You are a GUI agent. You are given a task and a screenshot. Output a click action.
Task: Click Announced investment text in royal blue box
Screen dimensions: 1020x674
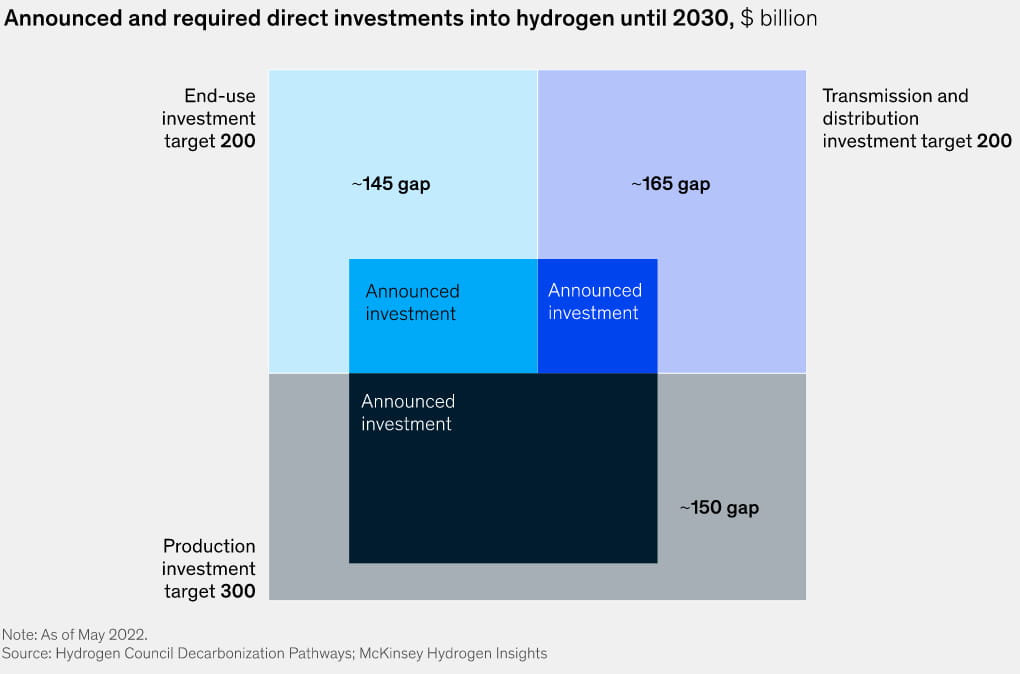[x=594, y=301]
